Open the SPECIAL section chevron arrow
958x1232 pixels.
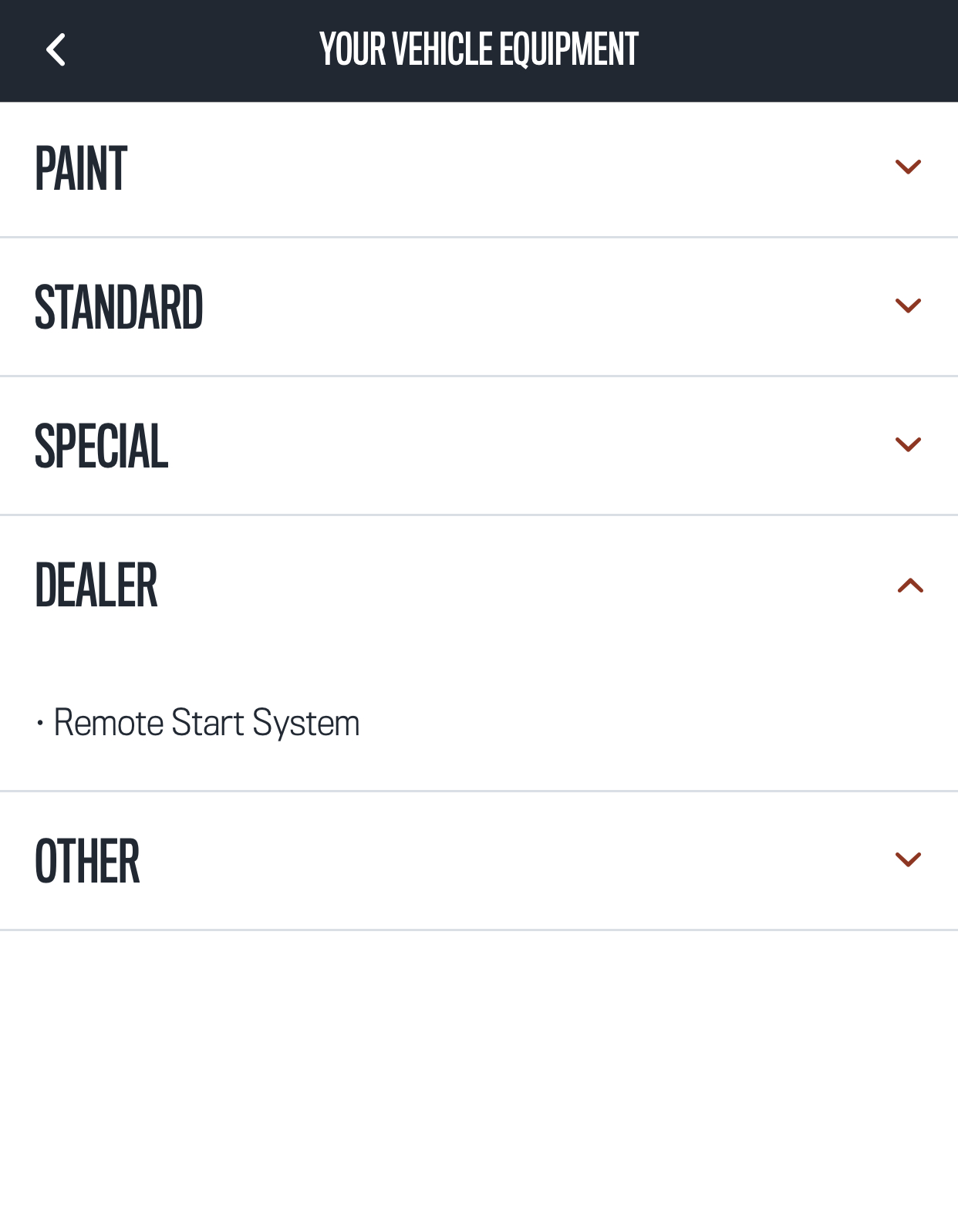(908, 444)
